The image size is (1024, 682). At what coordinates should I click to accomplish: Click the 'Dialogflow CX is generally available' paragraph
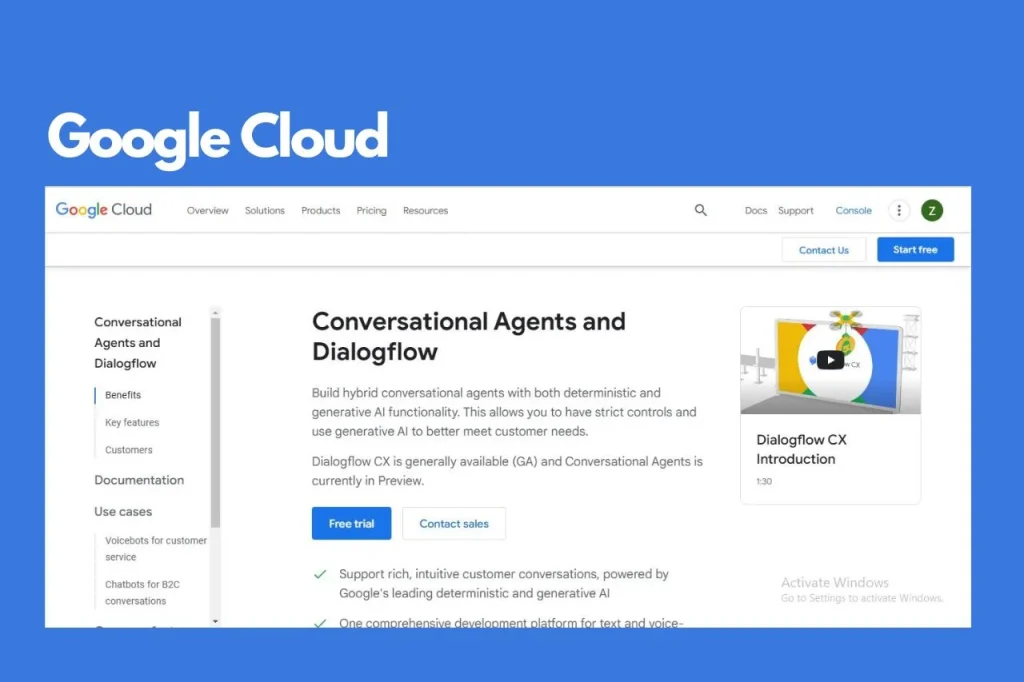pos(507,471)
